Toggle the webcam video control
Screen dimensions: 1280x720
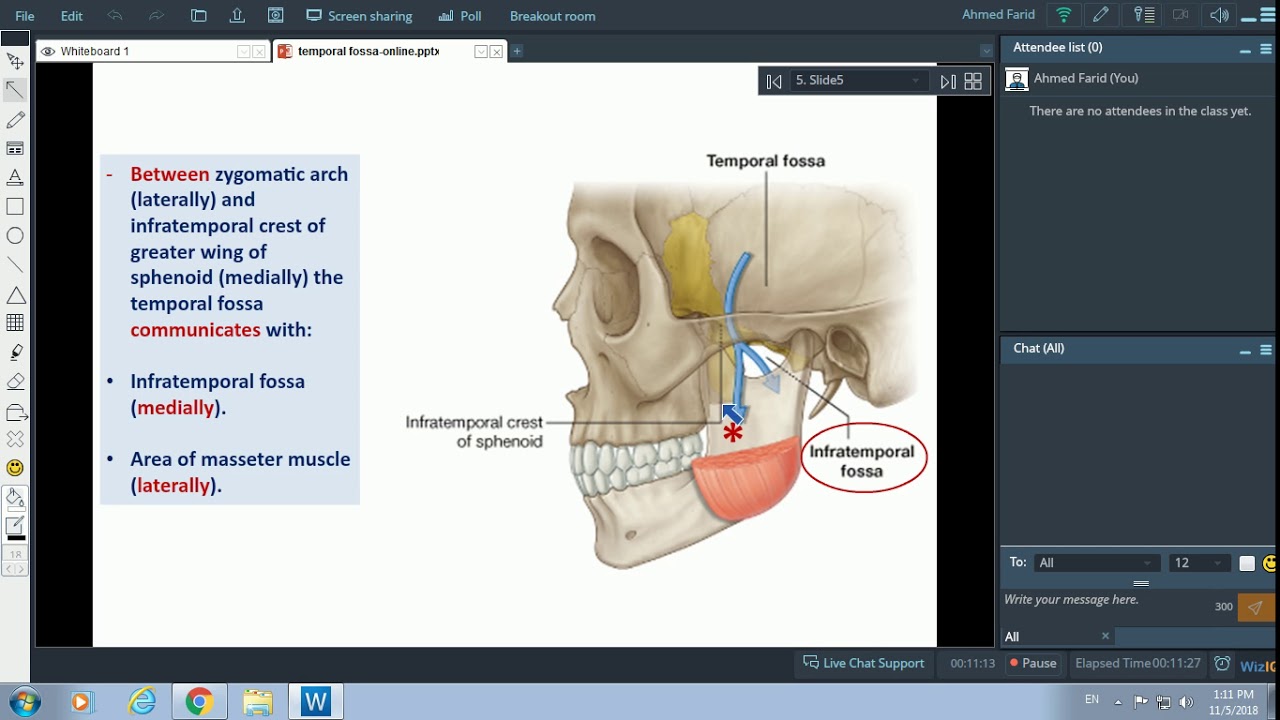click(x=1180, y=15)
